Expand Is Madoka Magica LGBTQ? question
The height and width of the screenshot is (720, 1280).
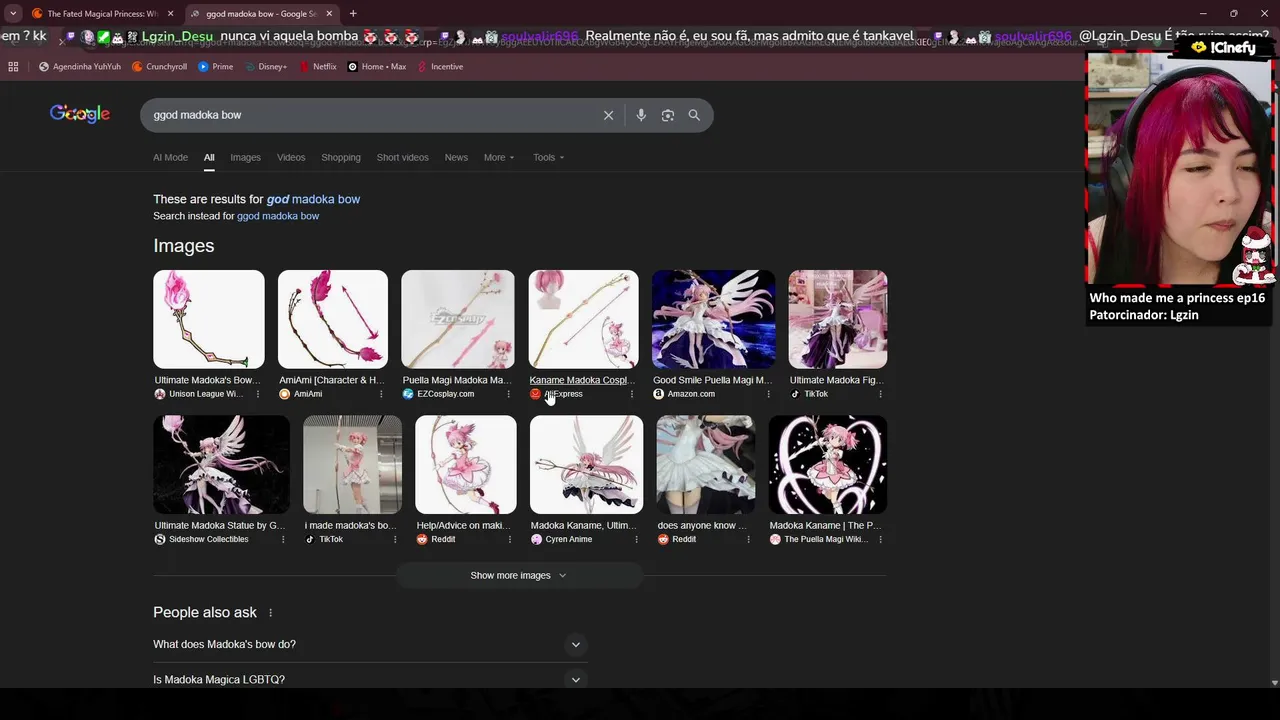pos(370,680)
